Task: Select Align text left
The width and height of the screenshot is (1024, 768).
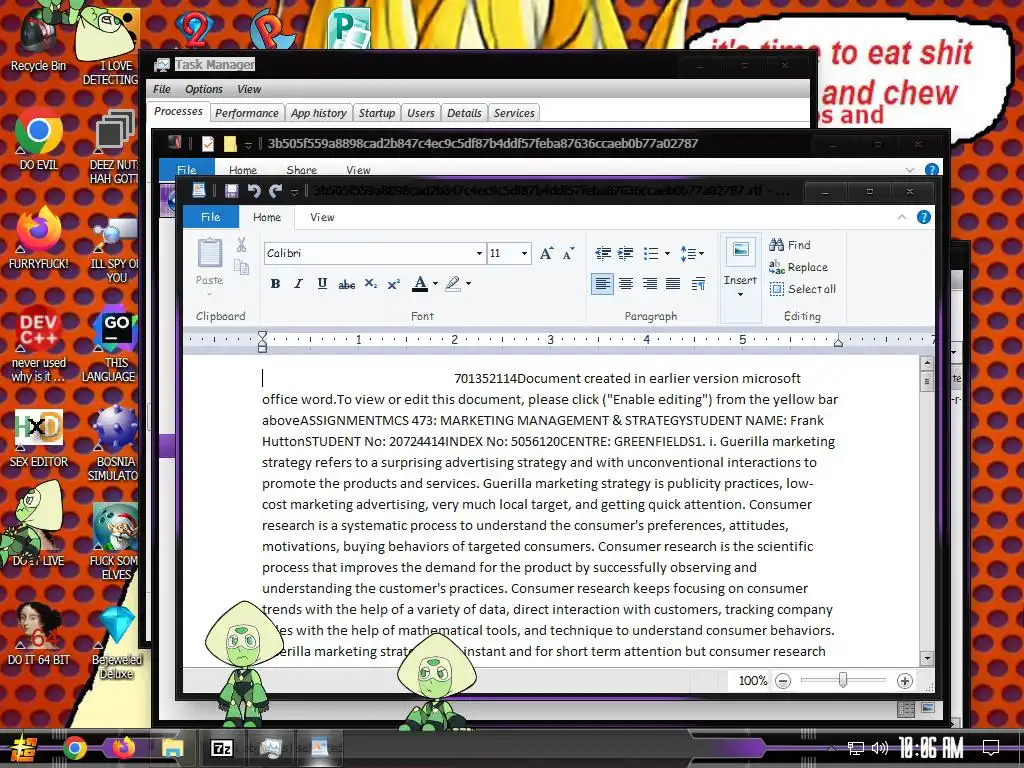Action: [x=602, y=283]
